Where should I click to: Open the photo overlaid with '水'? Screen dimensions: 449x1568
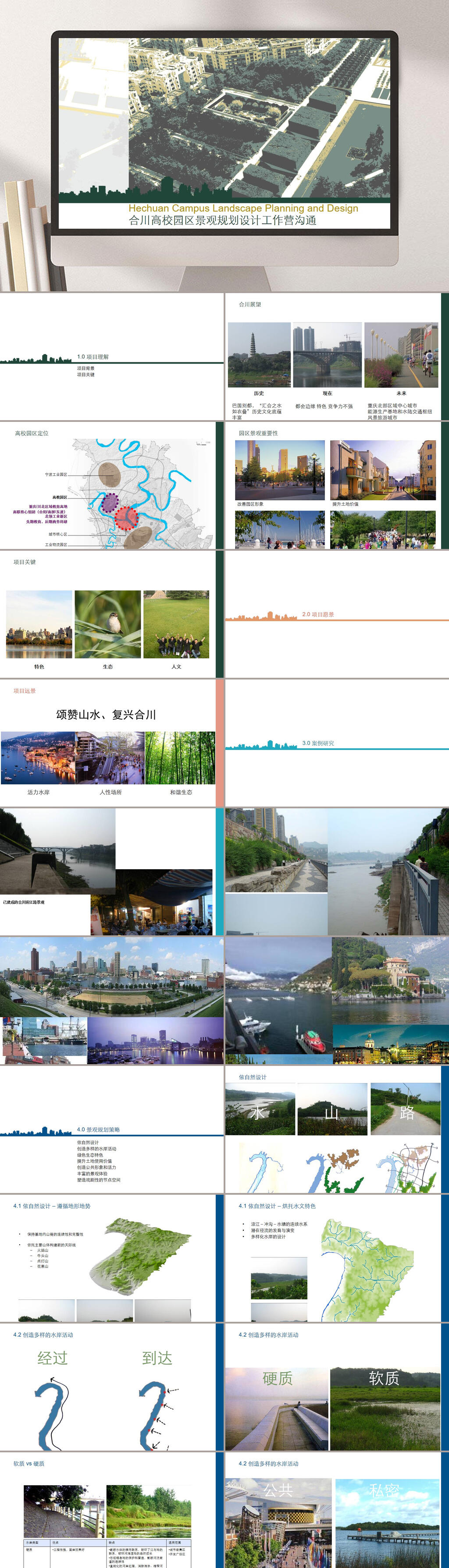260,1109
